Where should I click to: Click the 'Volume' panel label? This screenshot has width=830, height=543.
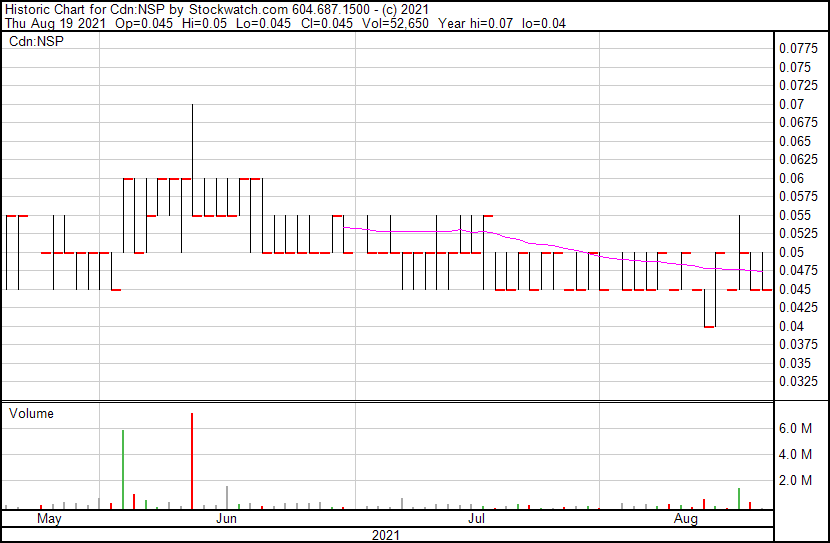point(31,413)
